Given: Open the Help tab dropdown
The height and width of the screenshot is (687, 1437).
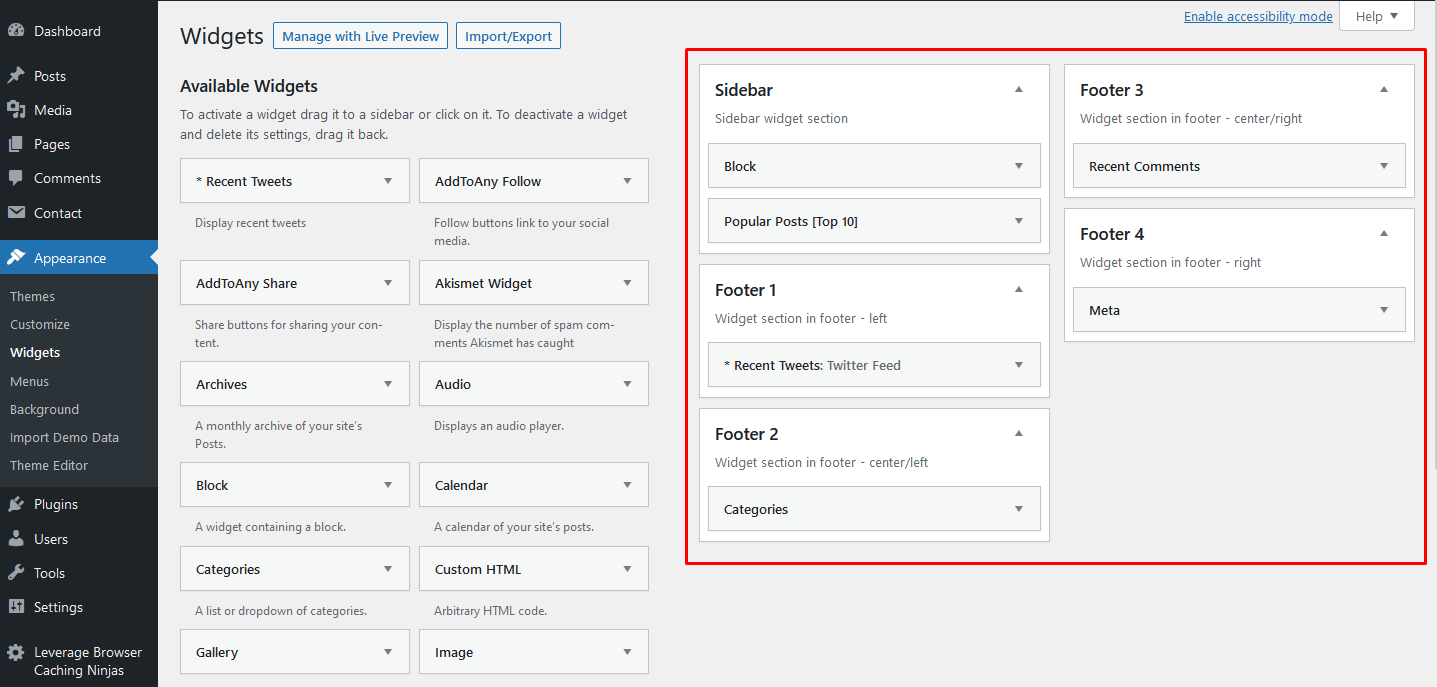Looking at the screenshot, I should click(x=1377, y=16).
